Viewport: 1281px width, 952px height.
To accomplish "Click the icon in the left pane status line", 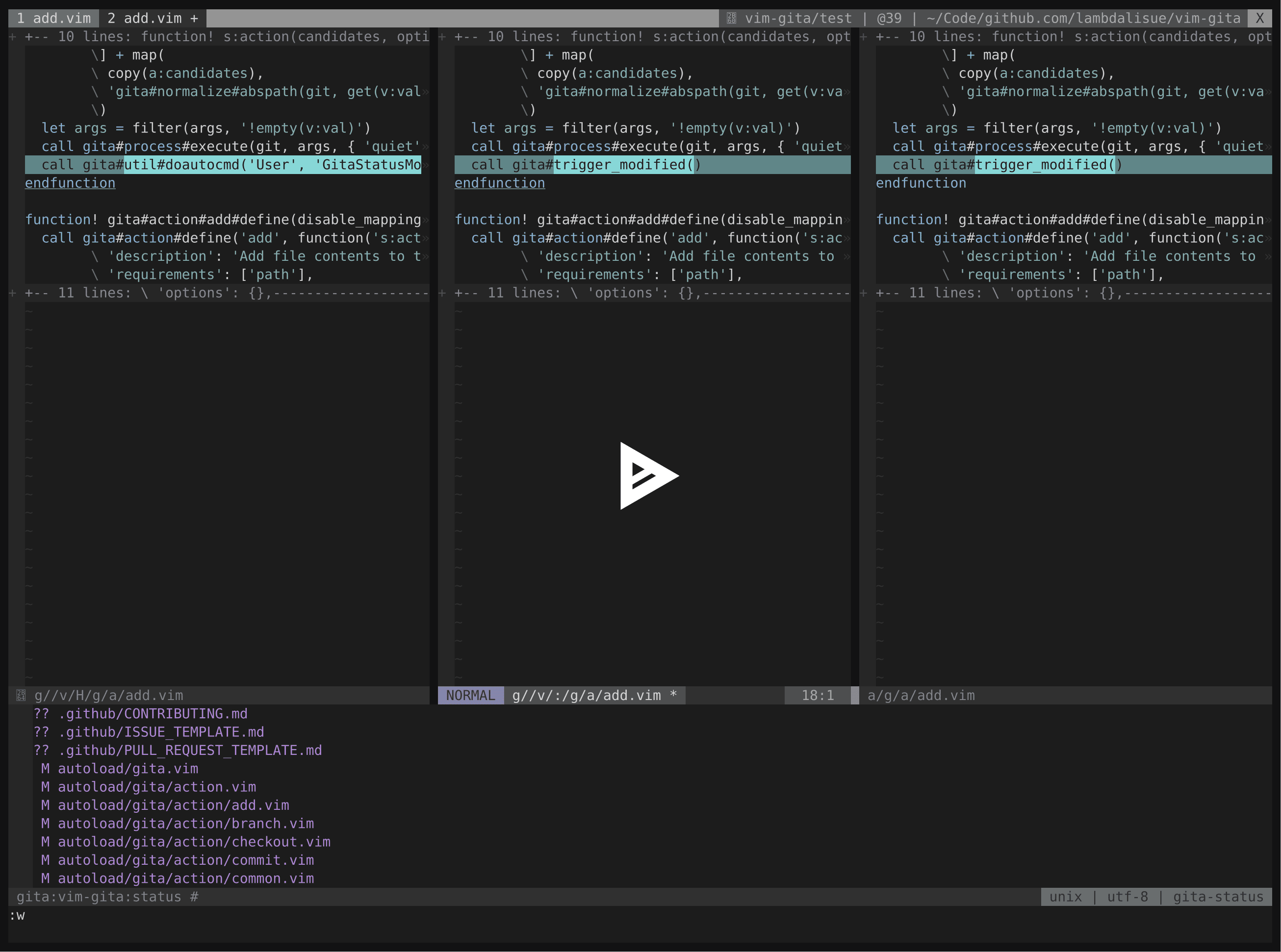I will coord(21,696).
